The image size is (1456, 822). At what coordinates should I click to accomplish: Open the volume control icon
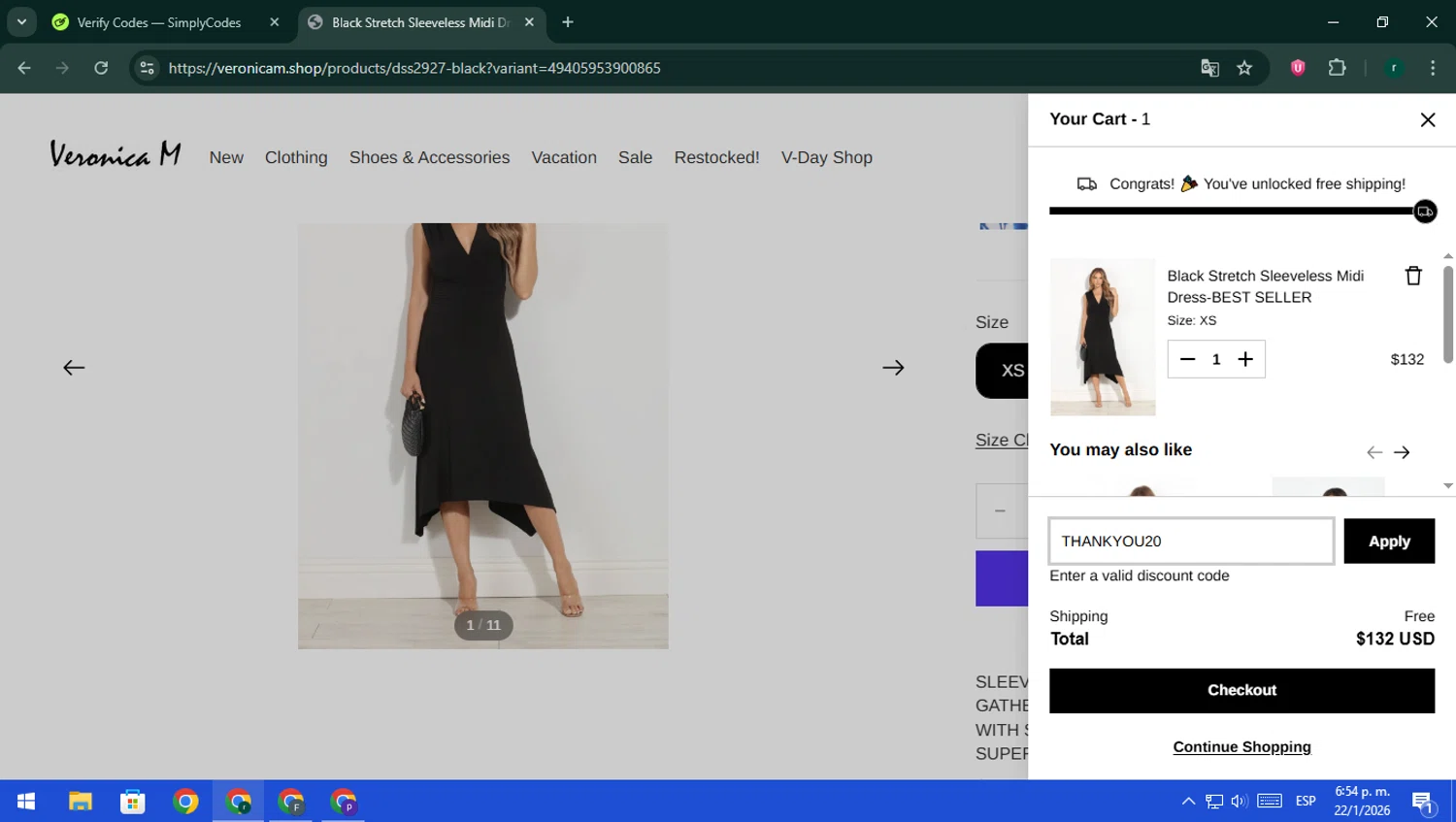[x=1239, y=802]
